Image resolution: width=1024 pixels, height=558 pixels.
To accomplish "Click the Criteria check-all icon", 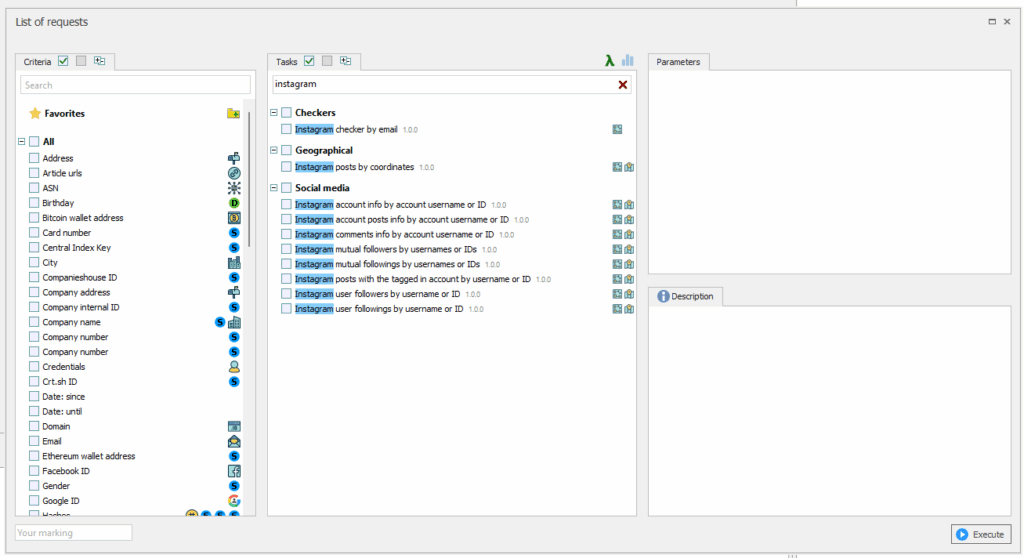I will tap(63, 61).
